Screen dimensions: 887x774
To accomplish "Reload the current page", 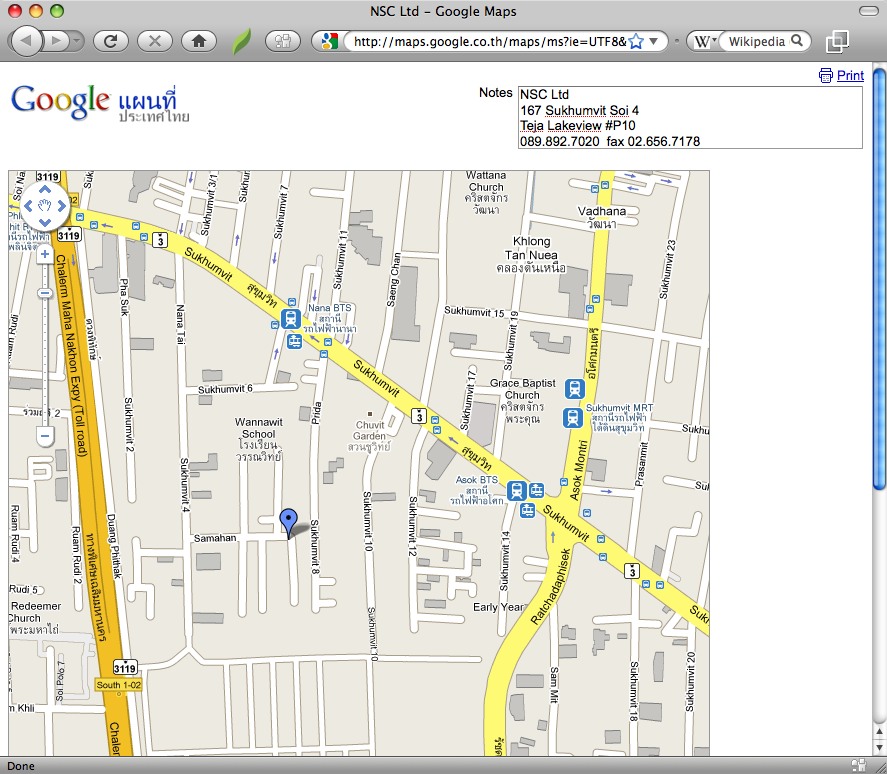I will coord(110,41).
